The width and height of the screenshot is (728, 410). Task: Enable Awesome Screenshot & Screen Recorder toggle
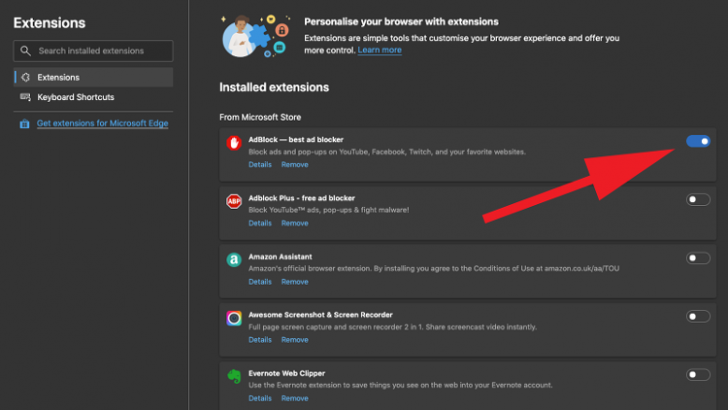[698, 317]
